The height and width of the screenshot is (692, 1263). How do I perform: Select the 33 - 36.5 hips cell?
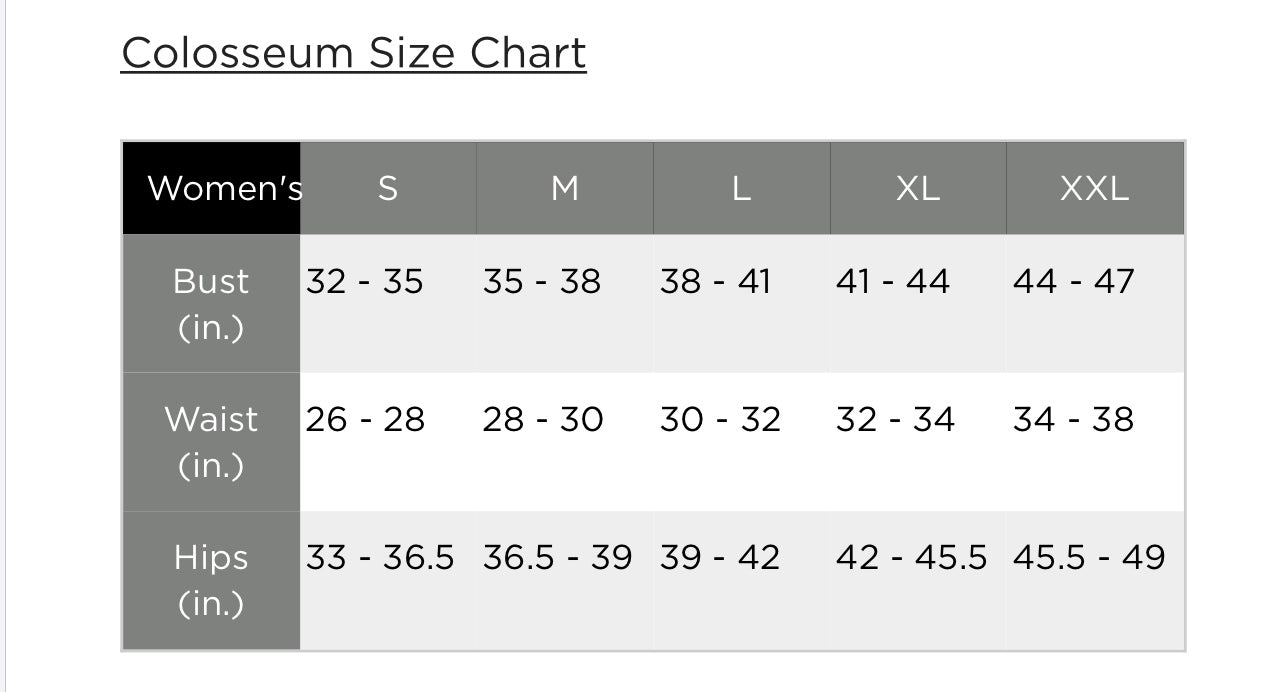tap(380, 558)
